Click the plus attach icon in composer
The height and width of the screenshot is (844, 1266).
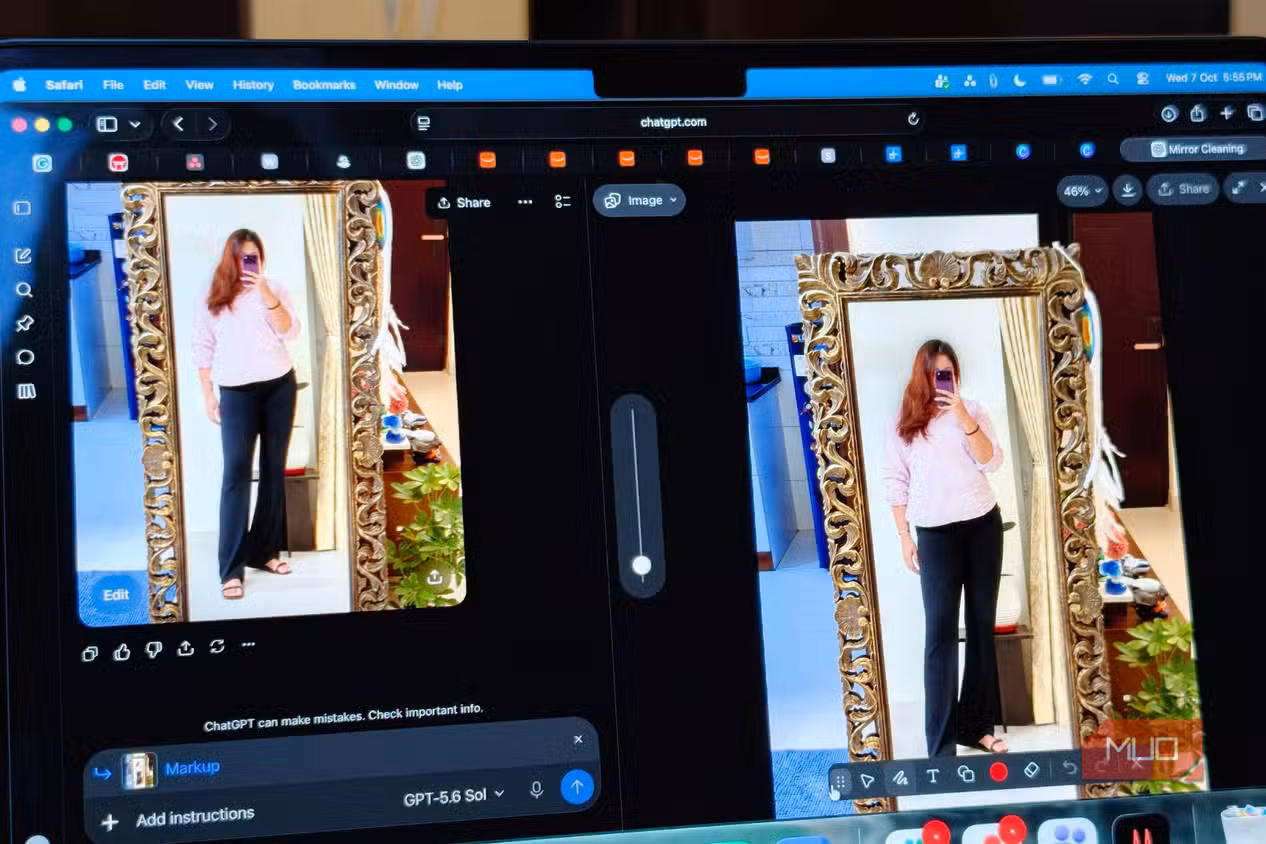click(110, 822)
